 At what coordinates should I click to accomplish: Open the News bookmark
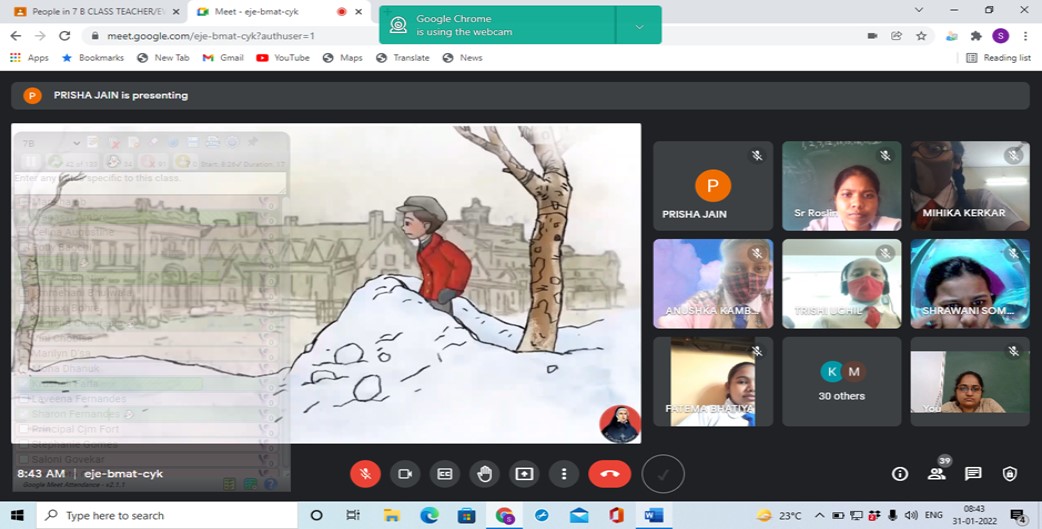tap(463, 58)
